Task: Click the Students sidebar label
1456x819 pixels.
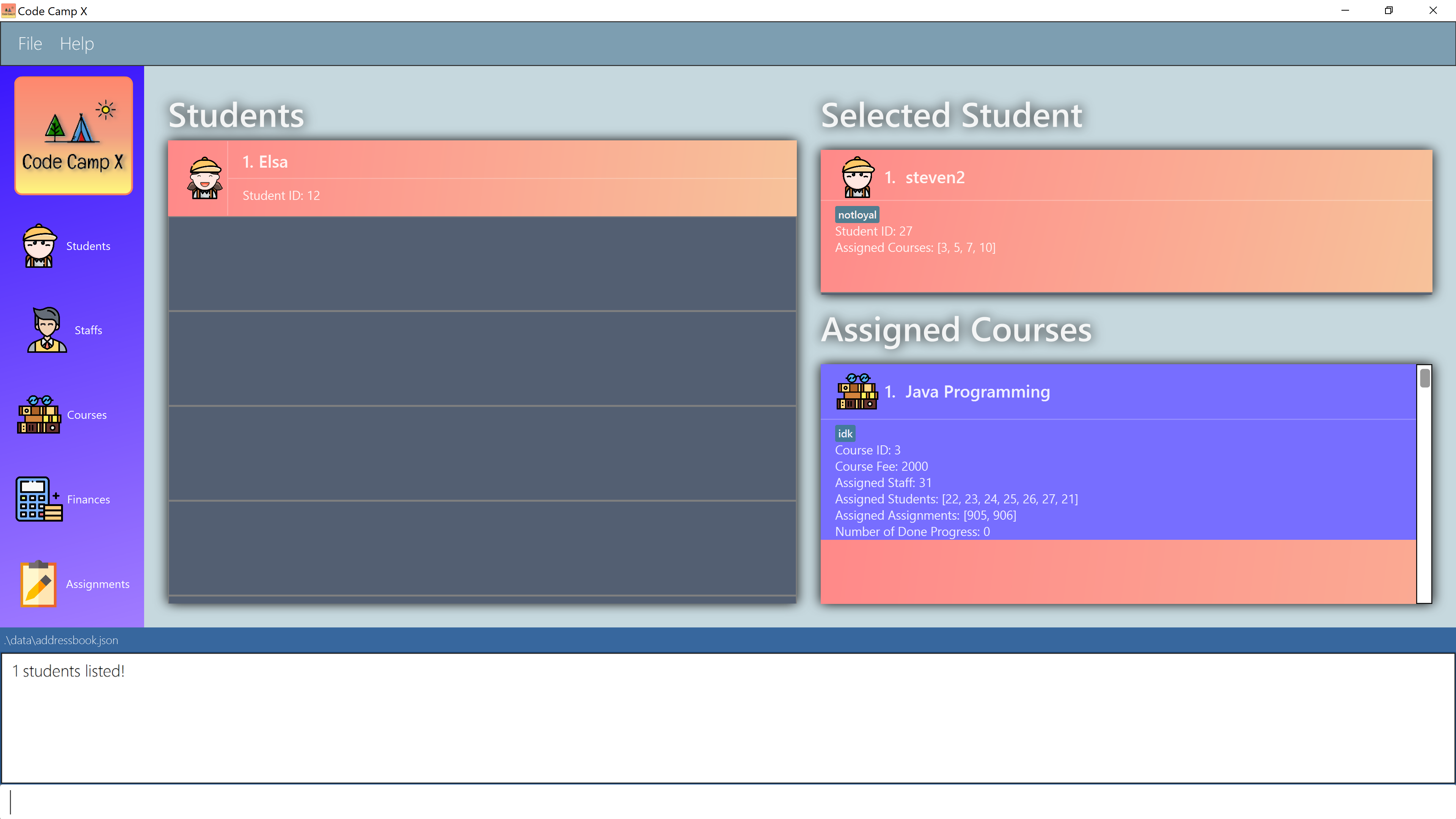Action: click(88, 246)
